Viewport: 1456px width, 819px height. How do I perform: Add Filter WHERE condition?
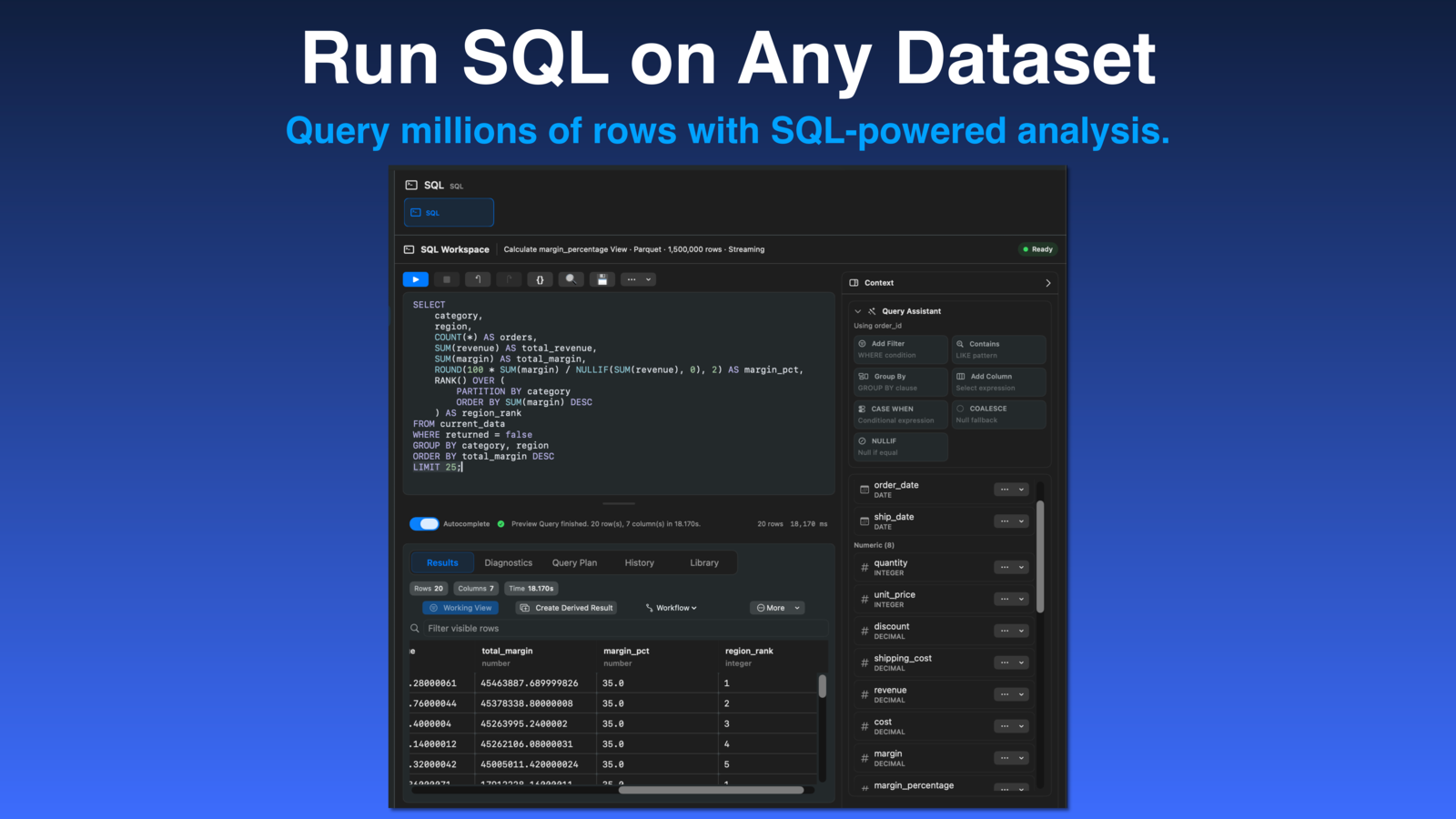900,349
